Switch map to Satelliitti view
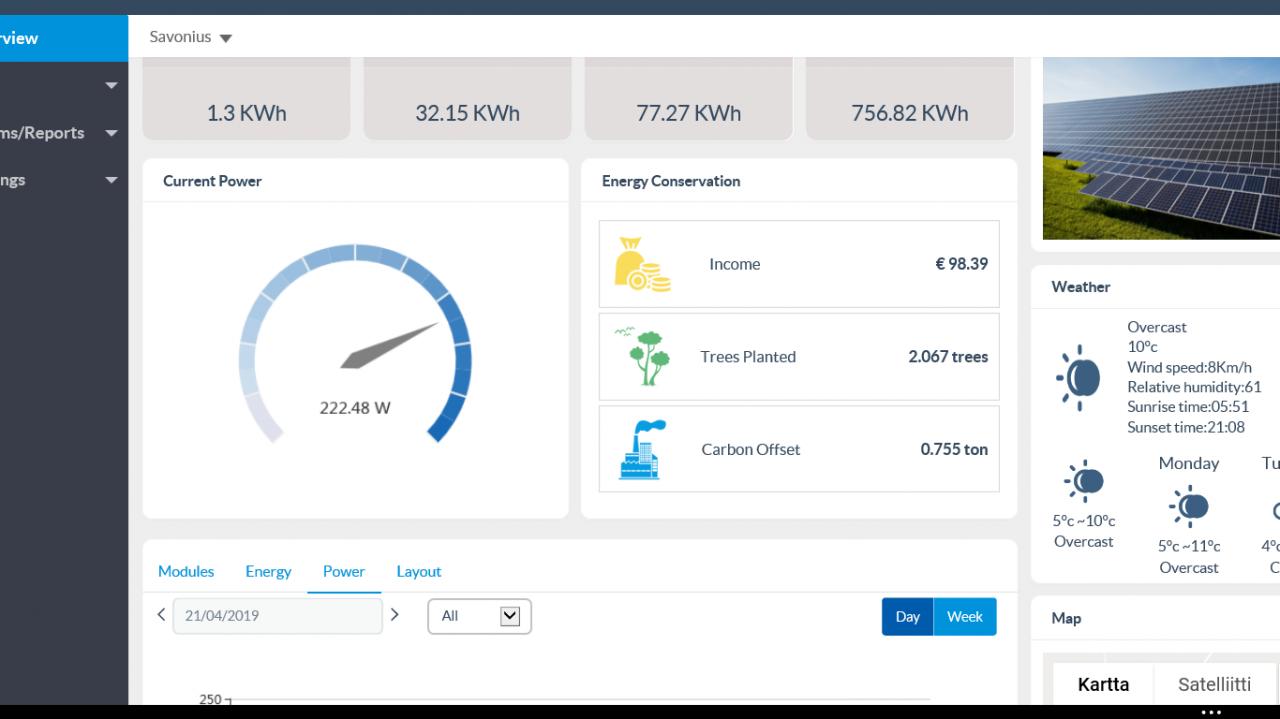This screenshot has height=719, width=1280. point(1214,685)
